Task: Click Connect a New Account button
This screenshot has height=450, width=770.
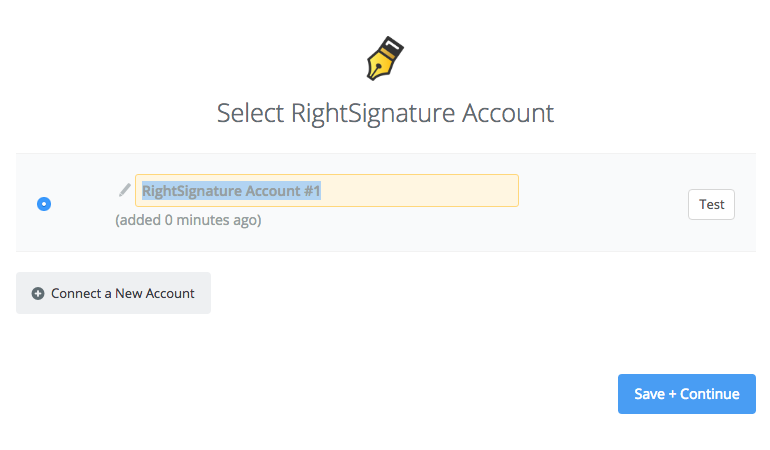Action: coord(113,293)
